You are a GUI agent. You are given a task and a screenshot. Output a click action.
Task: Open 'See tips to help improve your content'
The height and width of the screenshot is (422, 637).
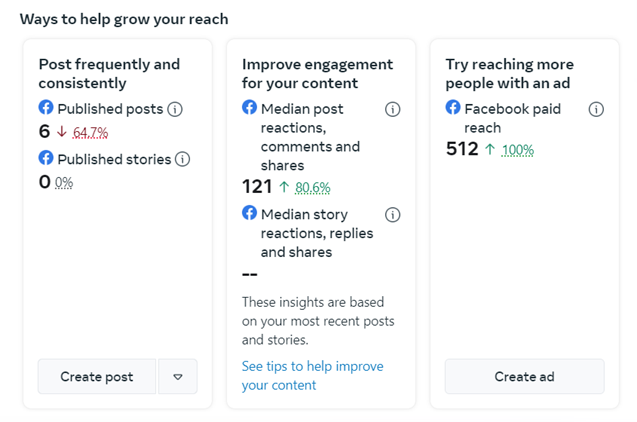tap(312, 375)
